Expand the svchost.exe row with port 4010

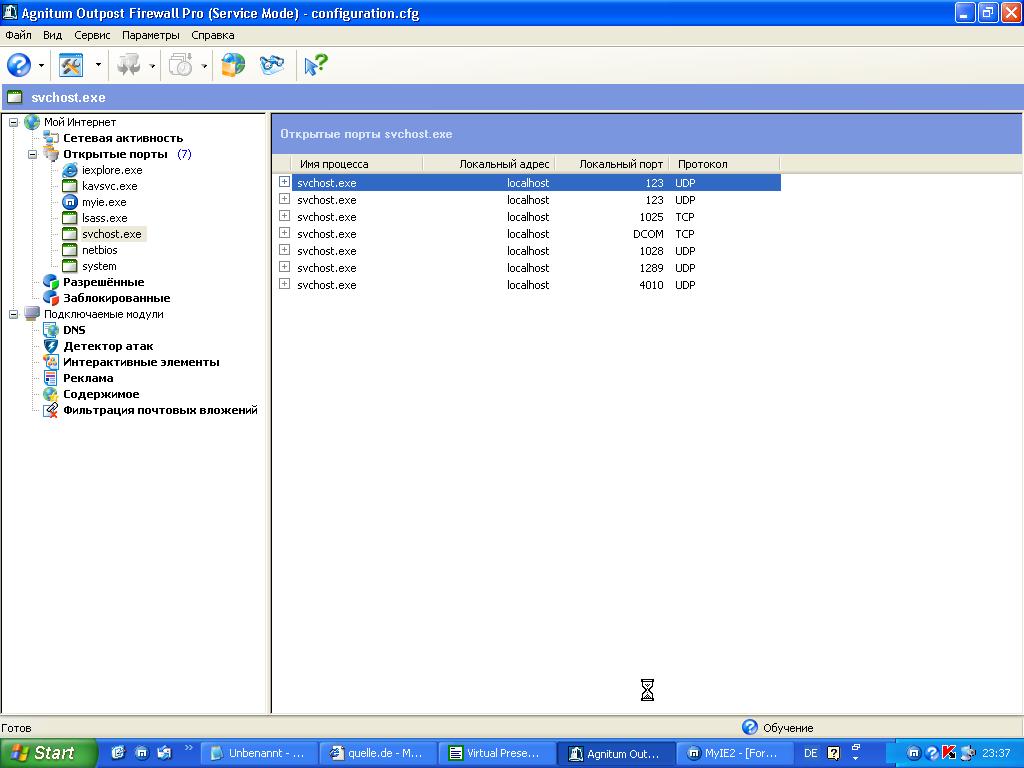point(284,284)
